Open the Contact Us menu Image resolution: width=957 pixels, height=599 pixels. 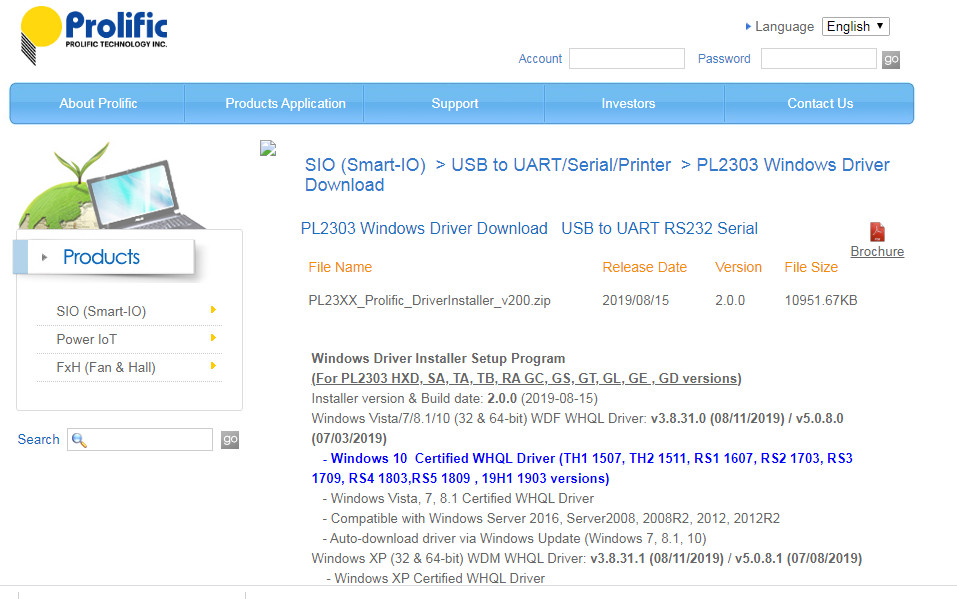820,103
